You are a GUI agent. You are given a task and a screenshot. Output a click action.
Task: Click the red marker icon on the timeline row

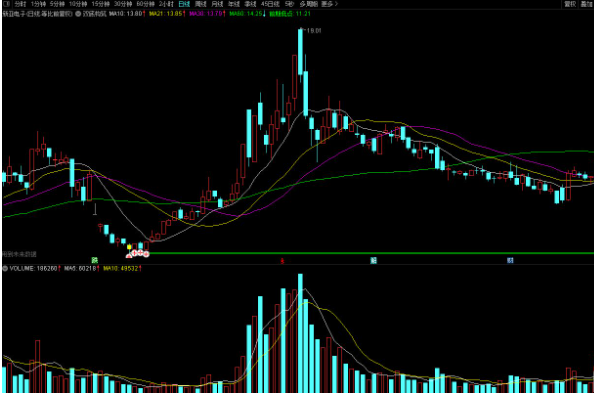point(282,260)
